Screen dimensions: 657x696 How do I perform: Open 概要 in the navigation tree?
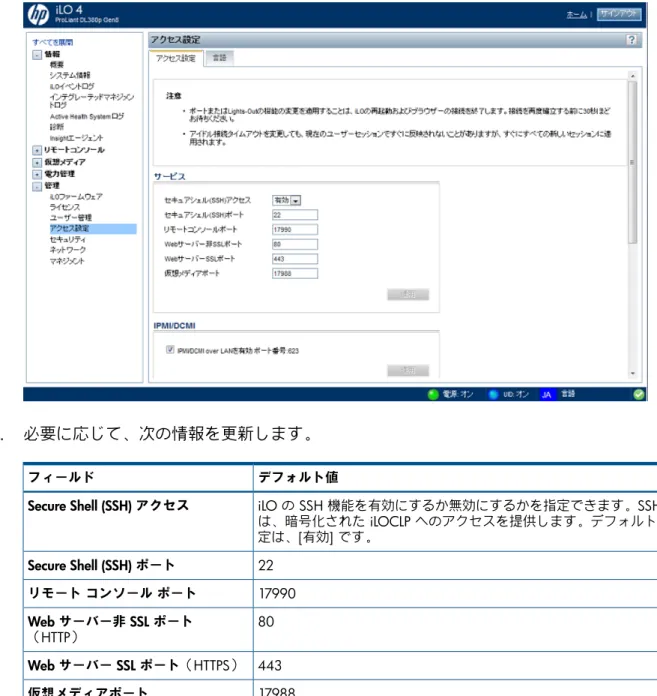[x=57, y=65]
